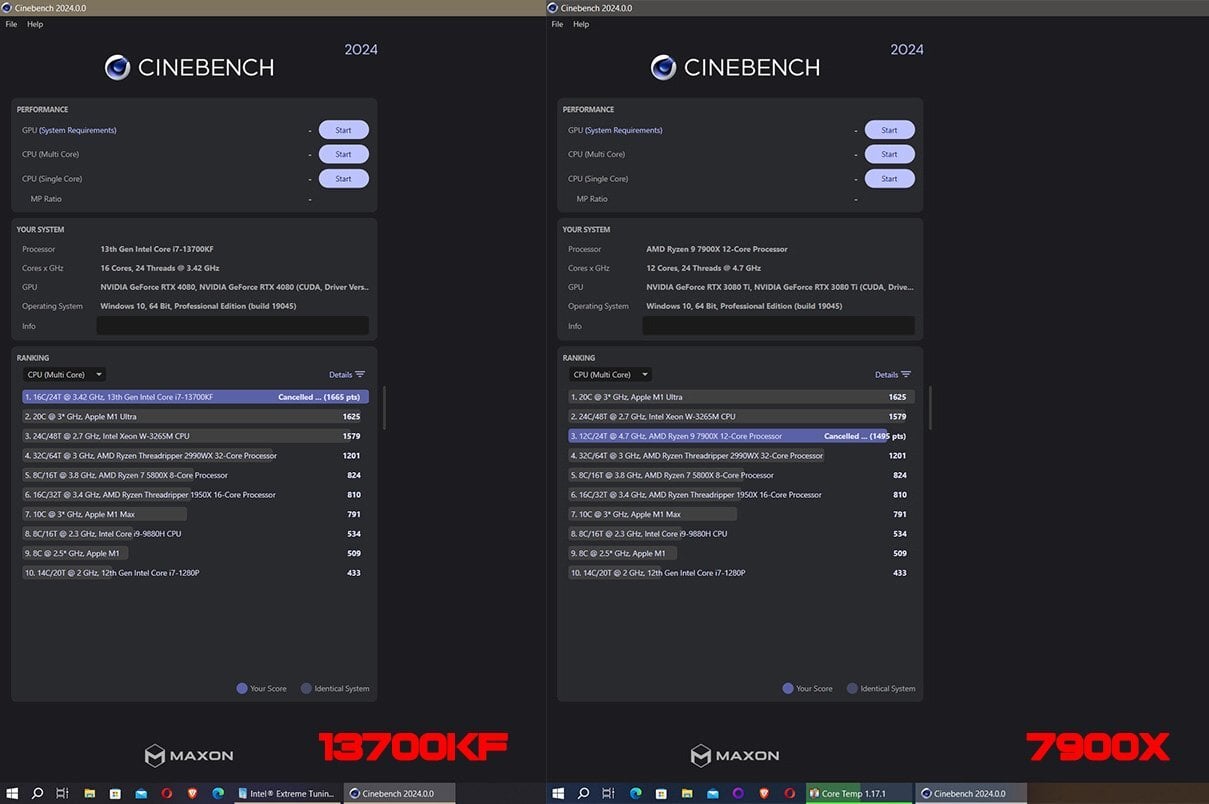Viewport: 1209px width, 804px height.
Task: Select Xeon W-3265M row in right ranking
Action: pyautogui.click(x=741, y=417)
